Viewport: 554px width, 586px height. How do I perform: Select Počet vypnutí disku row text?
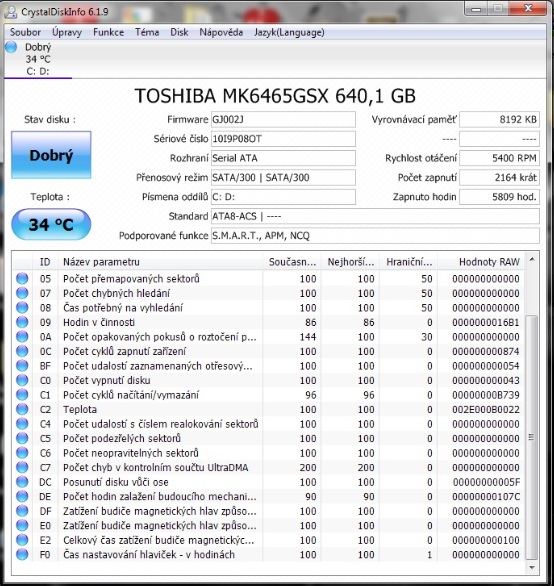pyautogui.click(x=107, y=380)
